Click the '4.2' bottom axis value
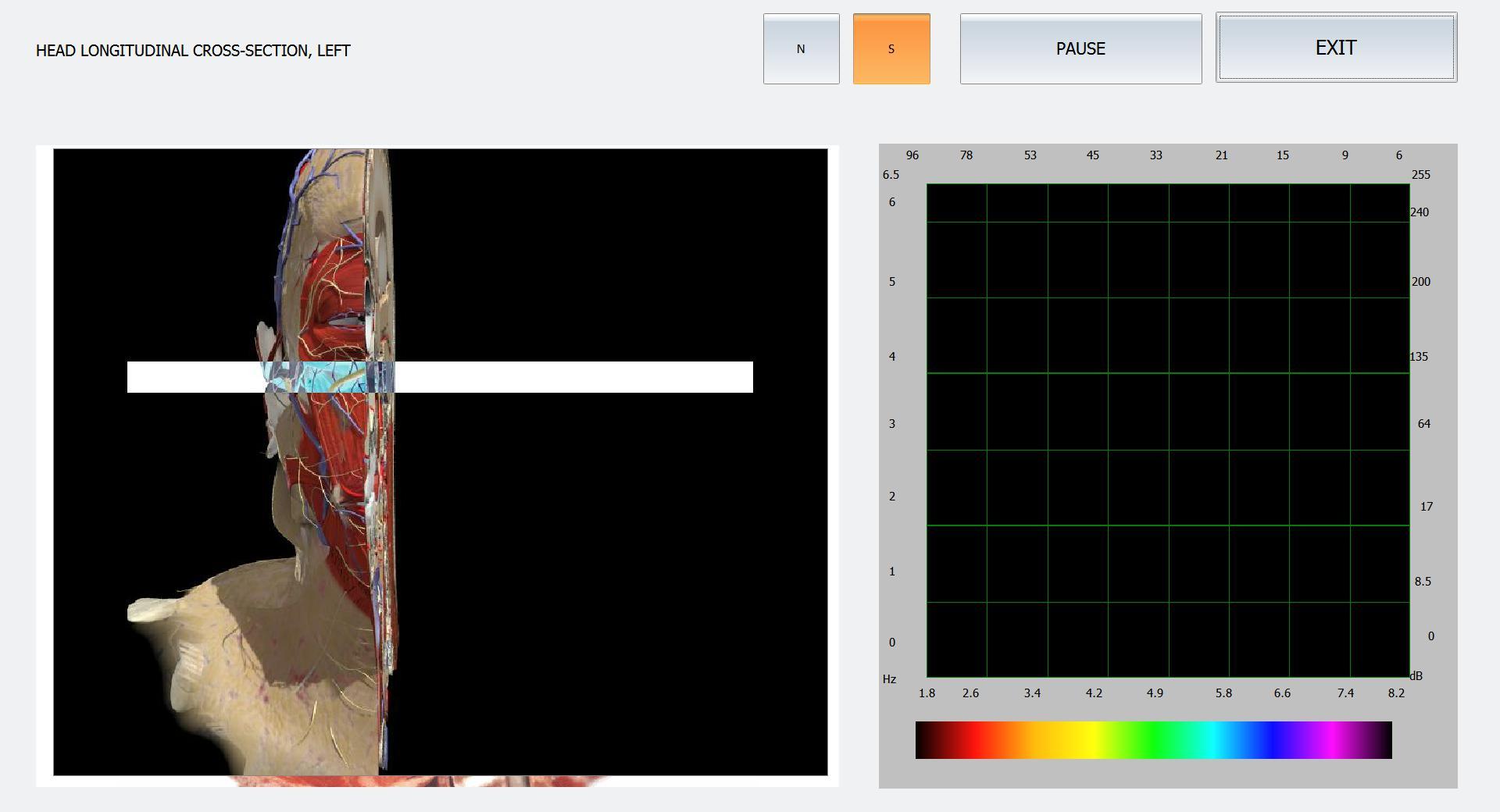The height and width of the screenshot is (812, 1500). coord(1094,693)
